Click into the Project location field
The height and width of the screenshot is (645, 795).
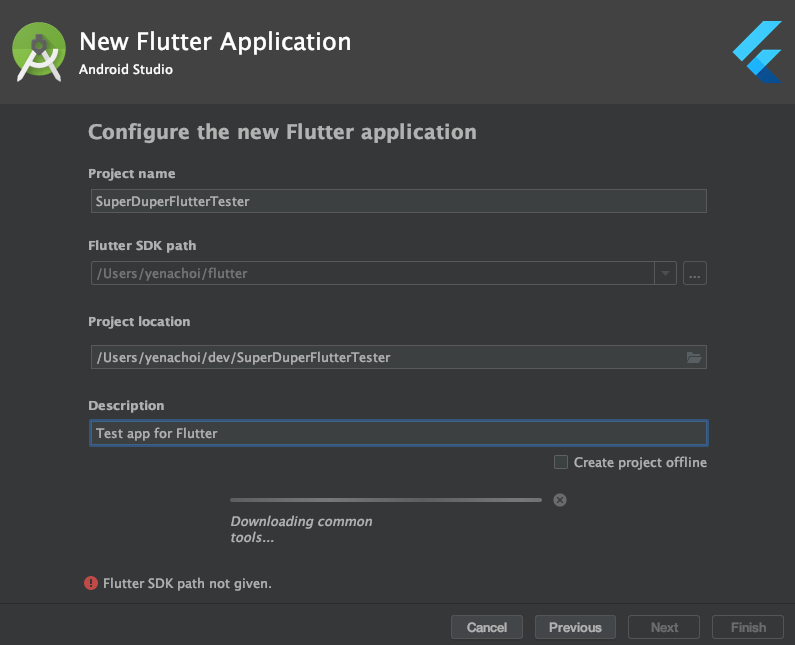tap(385, 357)
